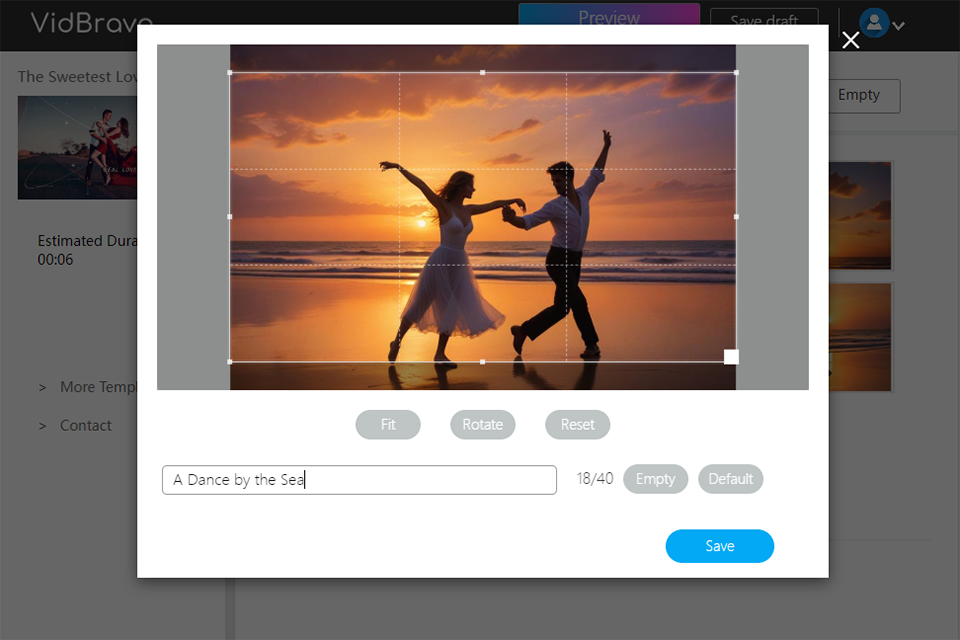Click the top-middle crop edge handle
The height and width of the screenshot is (640, 960).
point(482,73)
